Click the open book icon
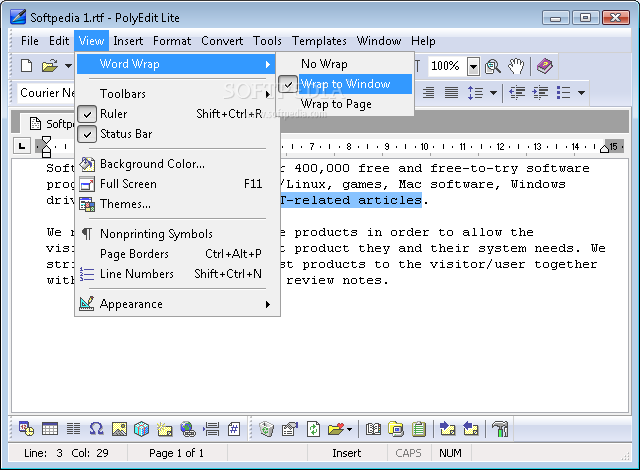640x470 pixels. (x=373, y=429)
